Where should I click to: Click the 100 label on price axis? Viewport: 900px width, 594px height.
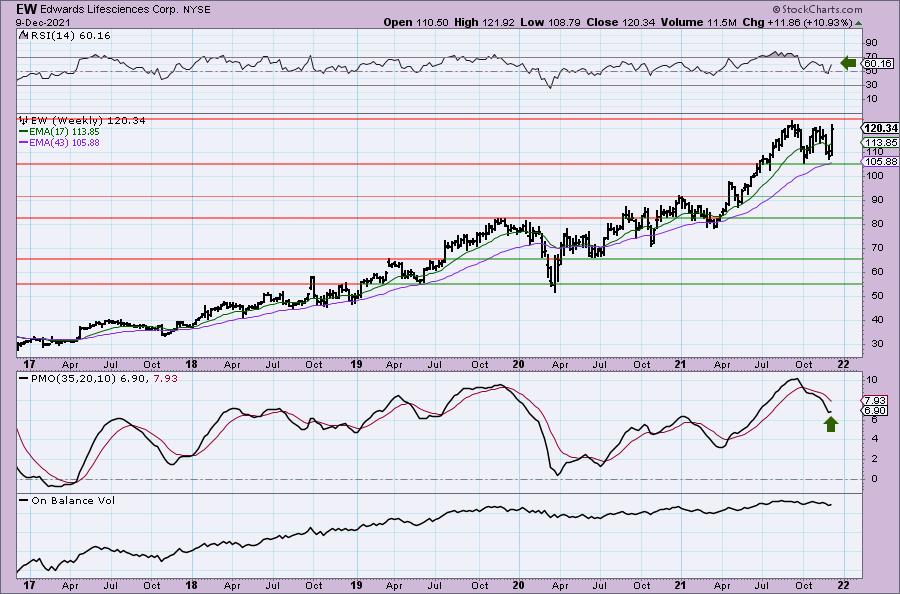[x=874, y=176]
